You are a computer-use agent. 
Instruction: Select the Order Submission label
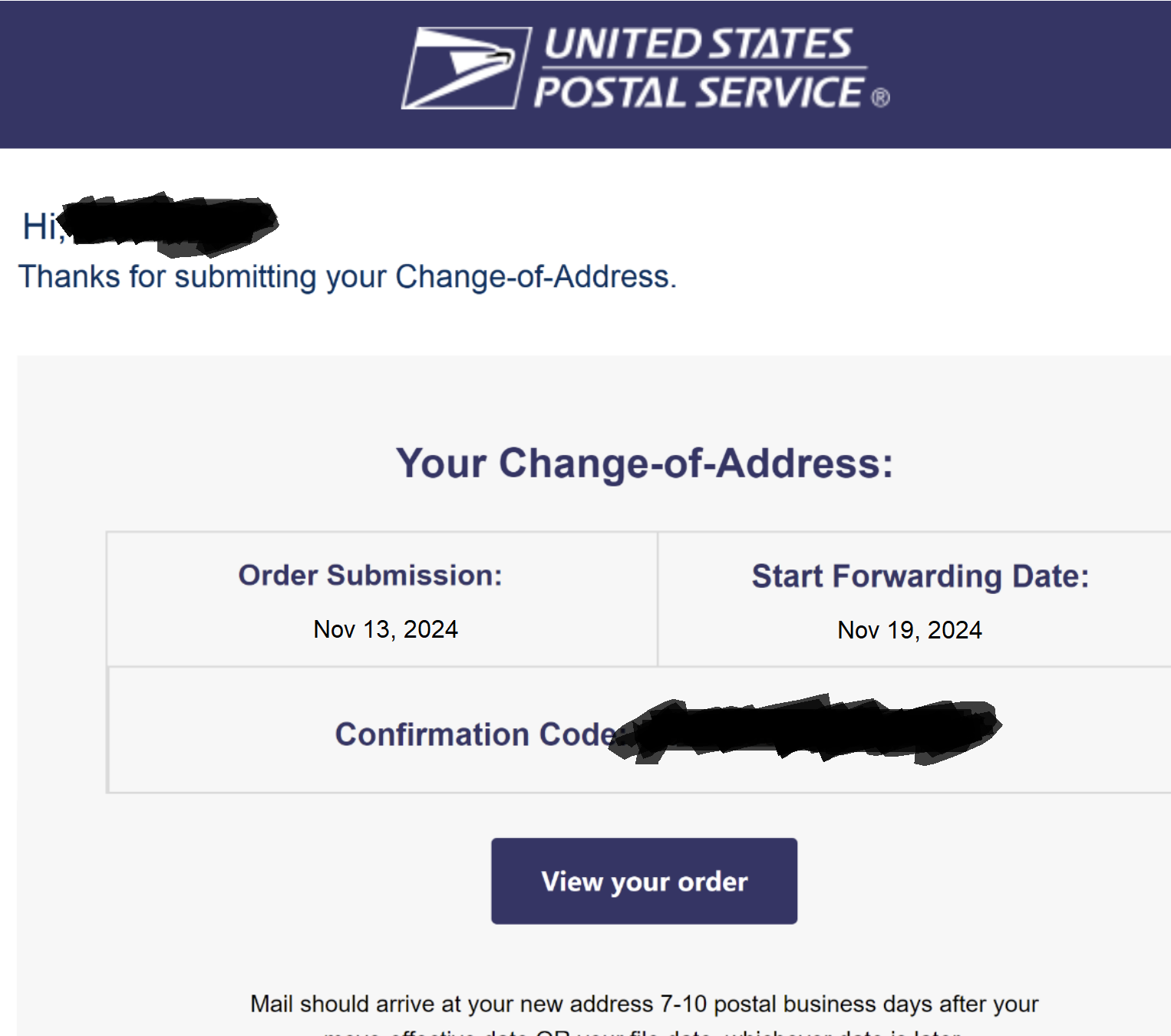tap(370, 575)
